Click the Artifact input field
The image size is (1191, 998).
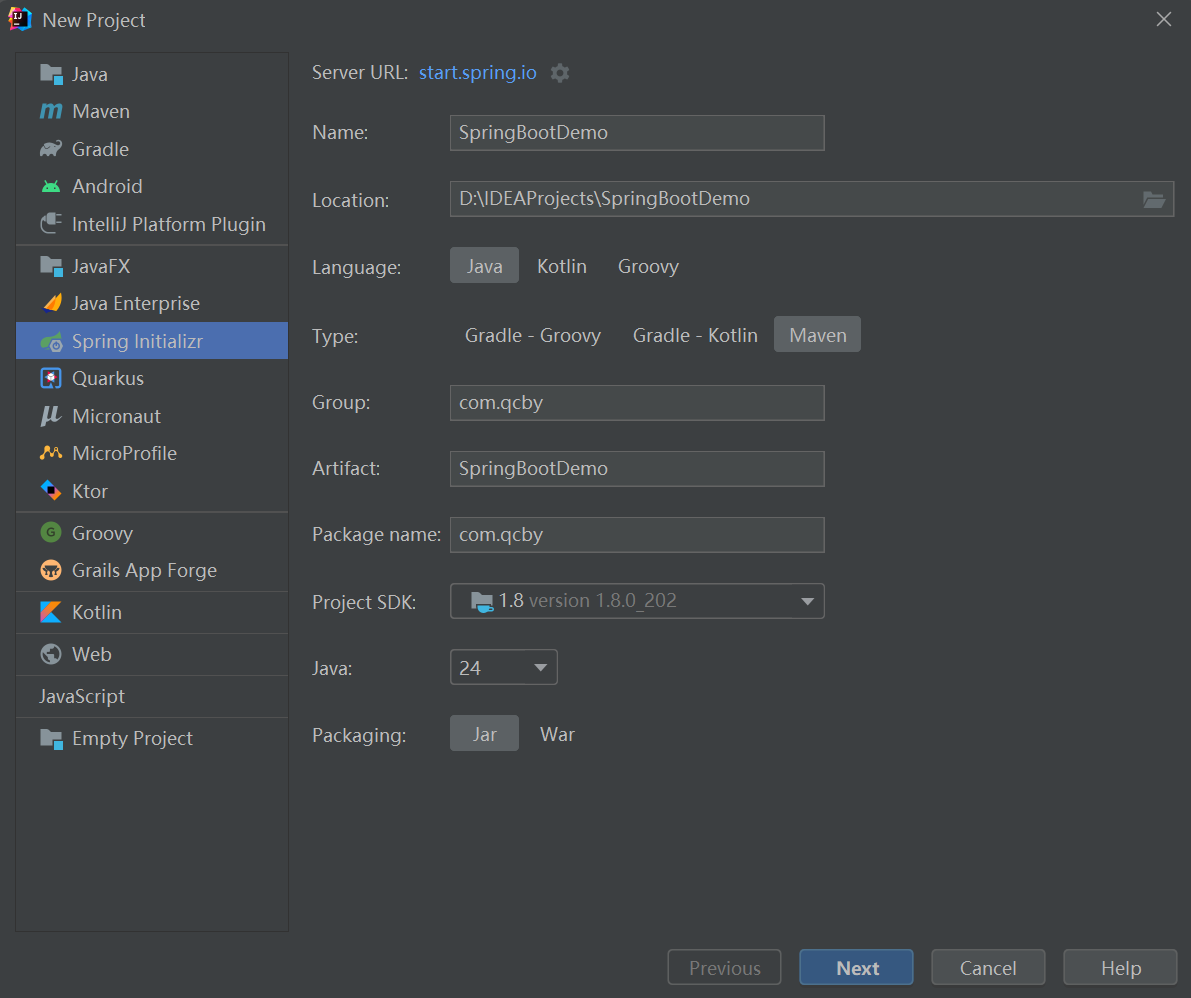click(x=637, y=469)
